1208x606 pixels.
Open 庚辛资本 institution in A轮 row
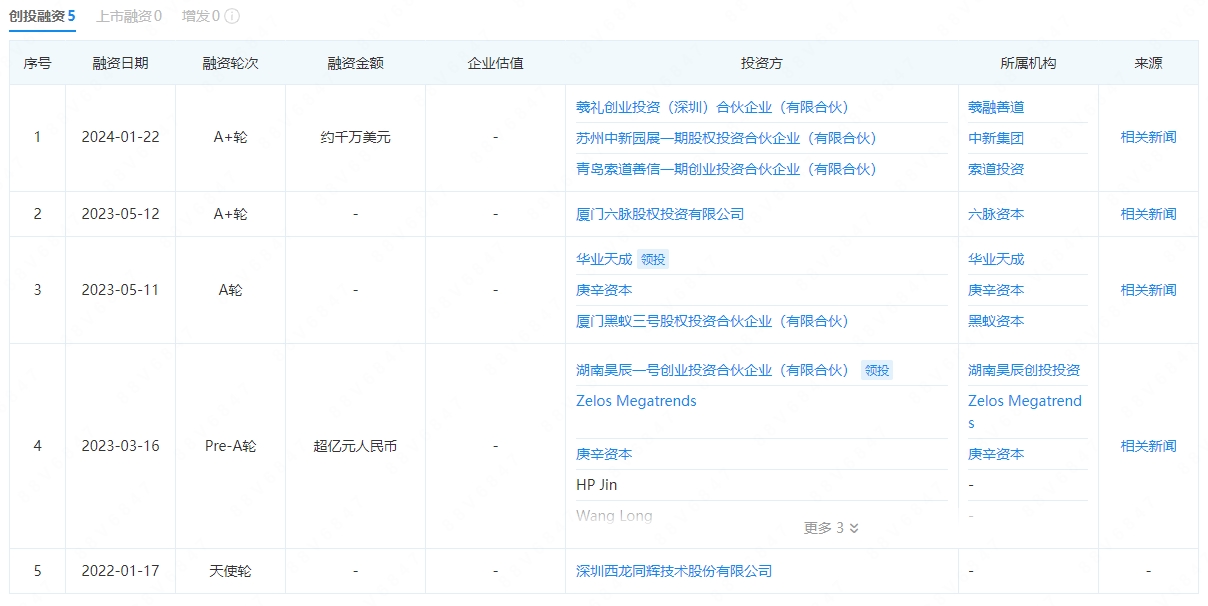click(996, 290)
